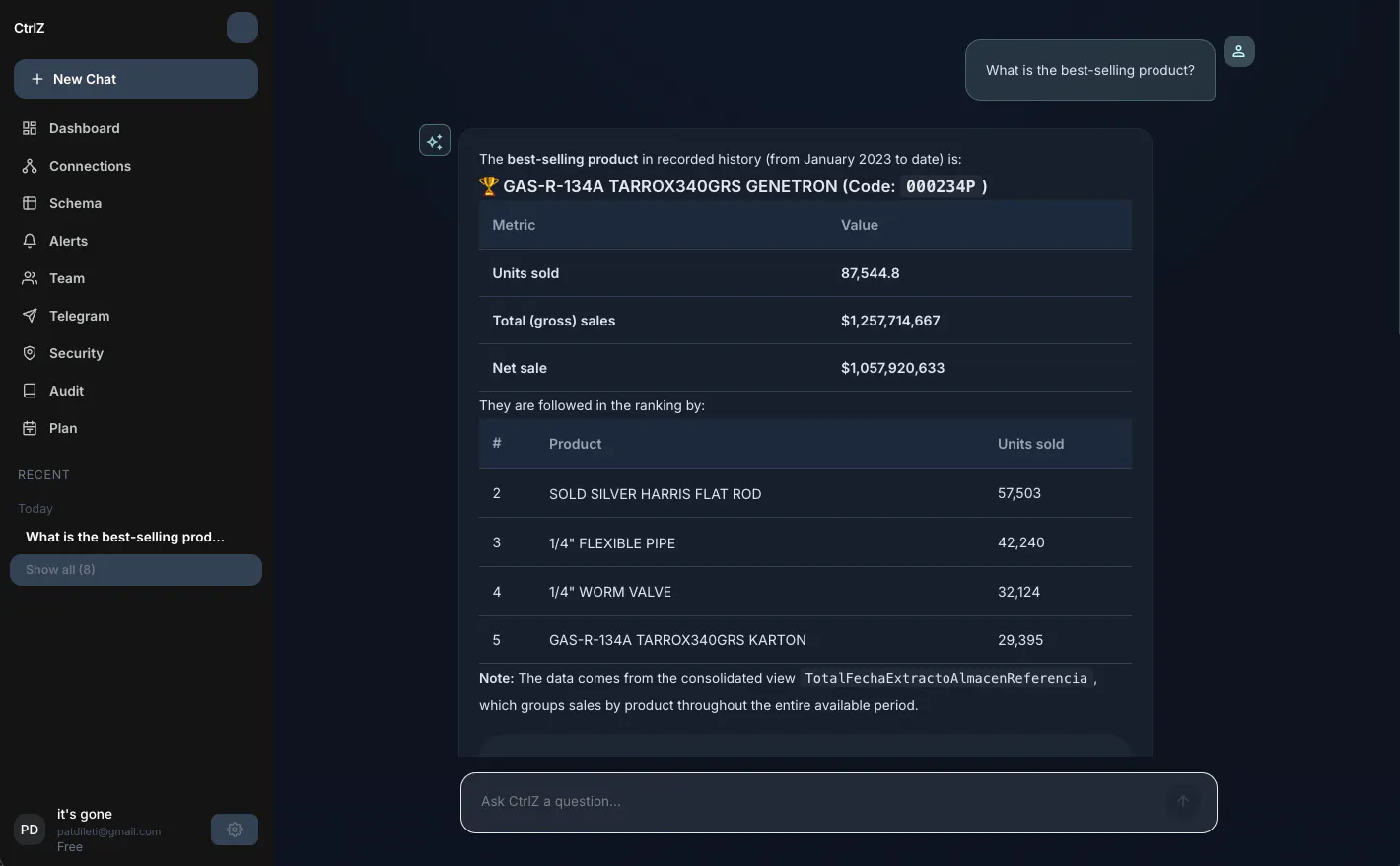Image resolution: width=1400 pixels, height=866 pixels.
Task: Click the TotalFechaExtractoAlmacenReferencia view name
Action: [946, 678]
